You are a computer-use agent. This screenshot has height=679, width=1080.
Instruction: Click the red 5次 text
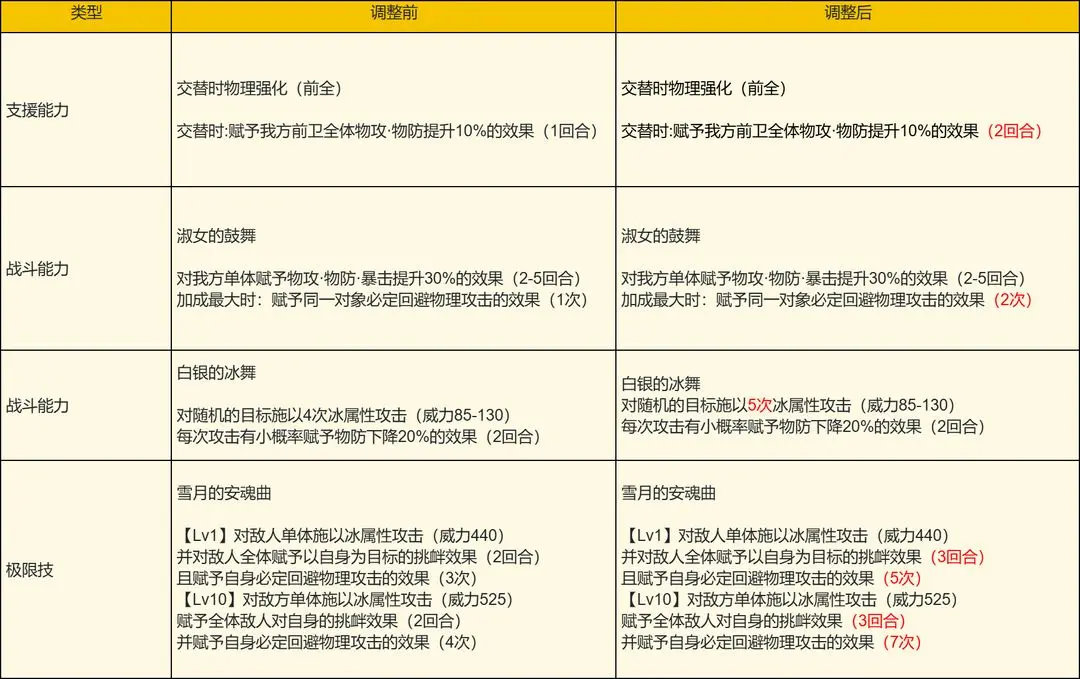pos(760,405)
